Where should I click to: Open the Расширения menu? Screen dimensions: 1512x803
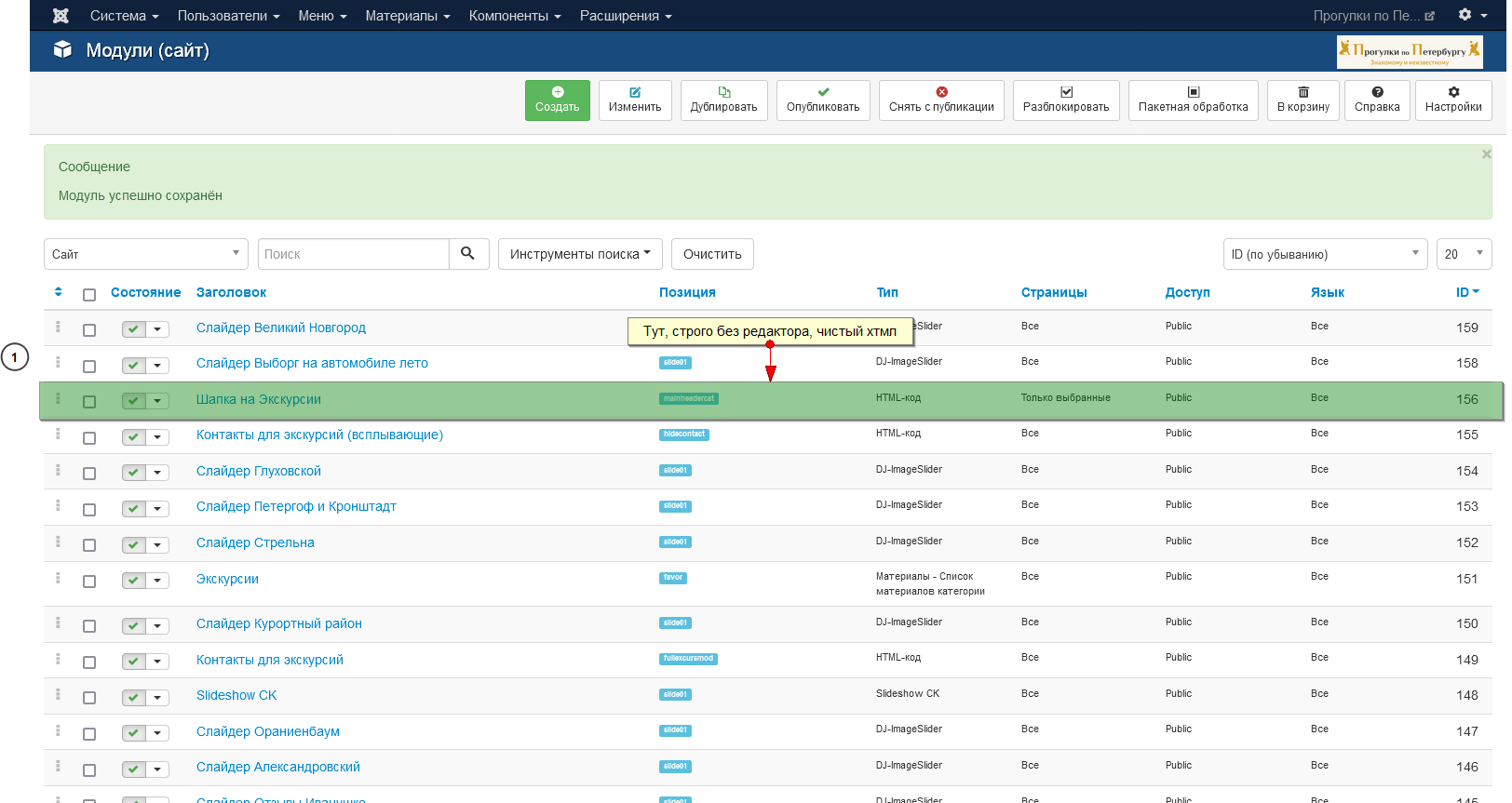coord(625,16)
